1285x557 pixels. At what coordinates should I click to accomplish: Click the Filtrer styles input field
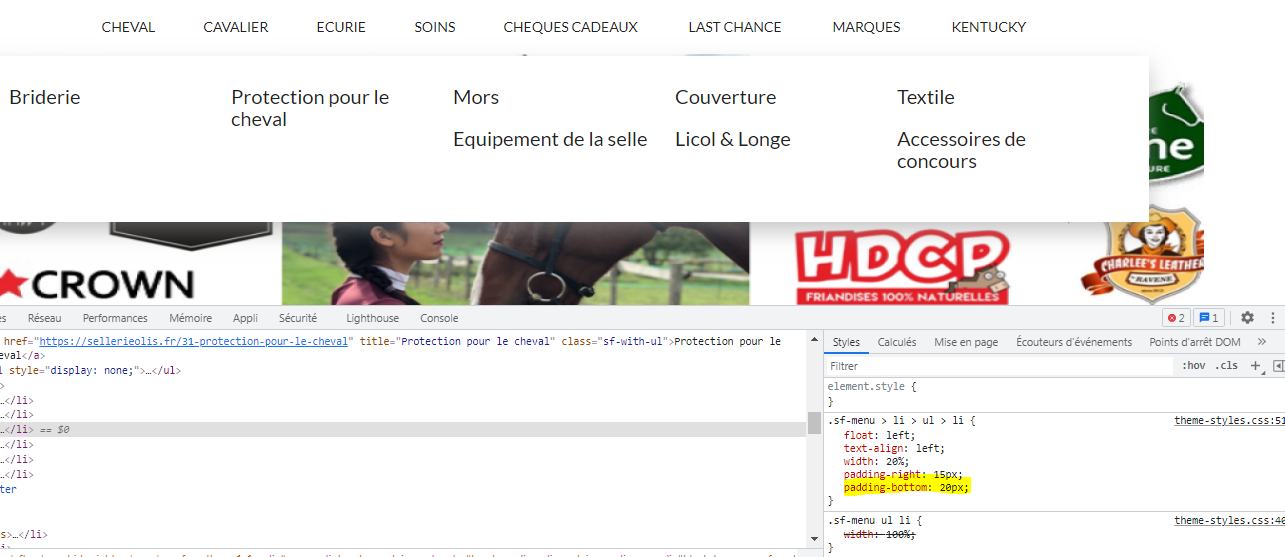pos(999,366)
